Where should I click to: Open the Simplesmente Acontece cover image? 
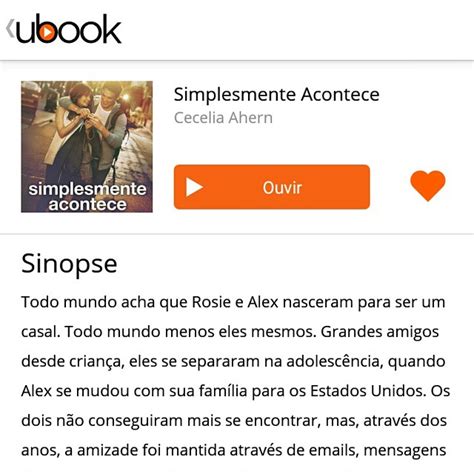pos(87,147)
